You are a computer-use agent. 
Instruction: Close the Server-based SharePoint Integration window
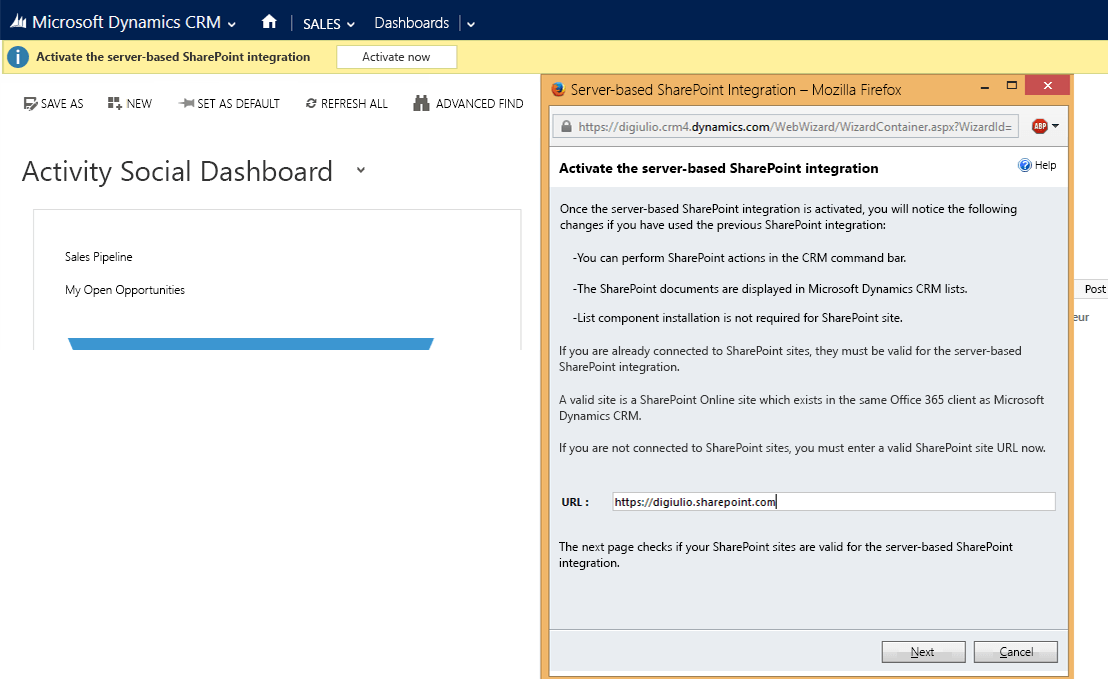(1047, 85)
